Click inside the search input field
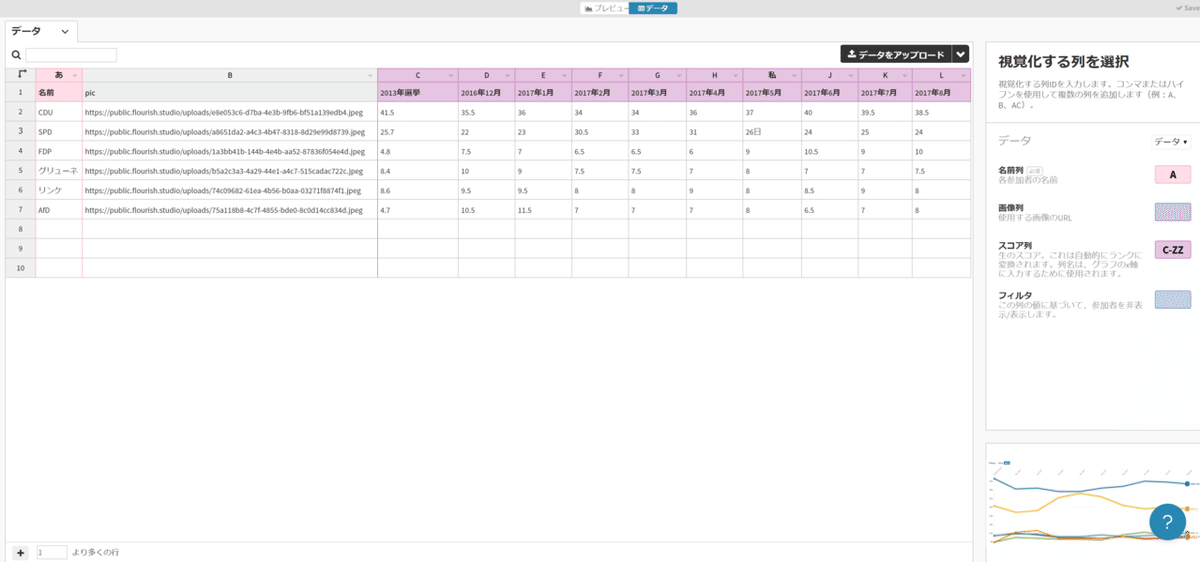The image size is (1200, 562). 71,55
